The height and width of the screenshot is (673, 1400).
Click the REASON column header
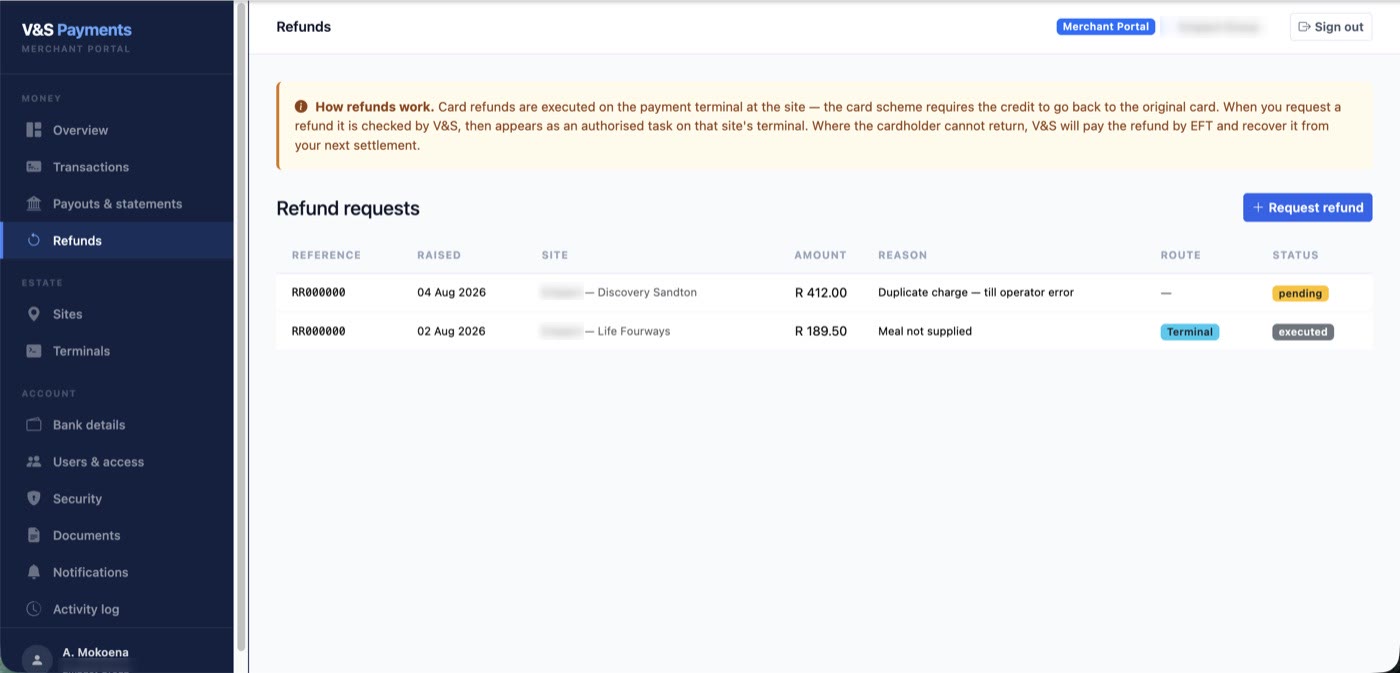click(x=902, y=255)
